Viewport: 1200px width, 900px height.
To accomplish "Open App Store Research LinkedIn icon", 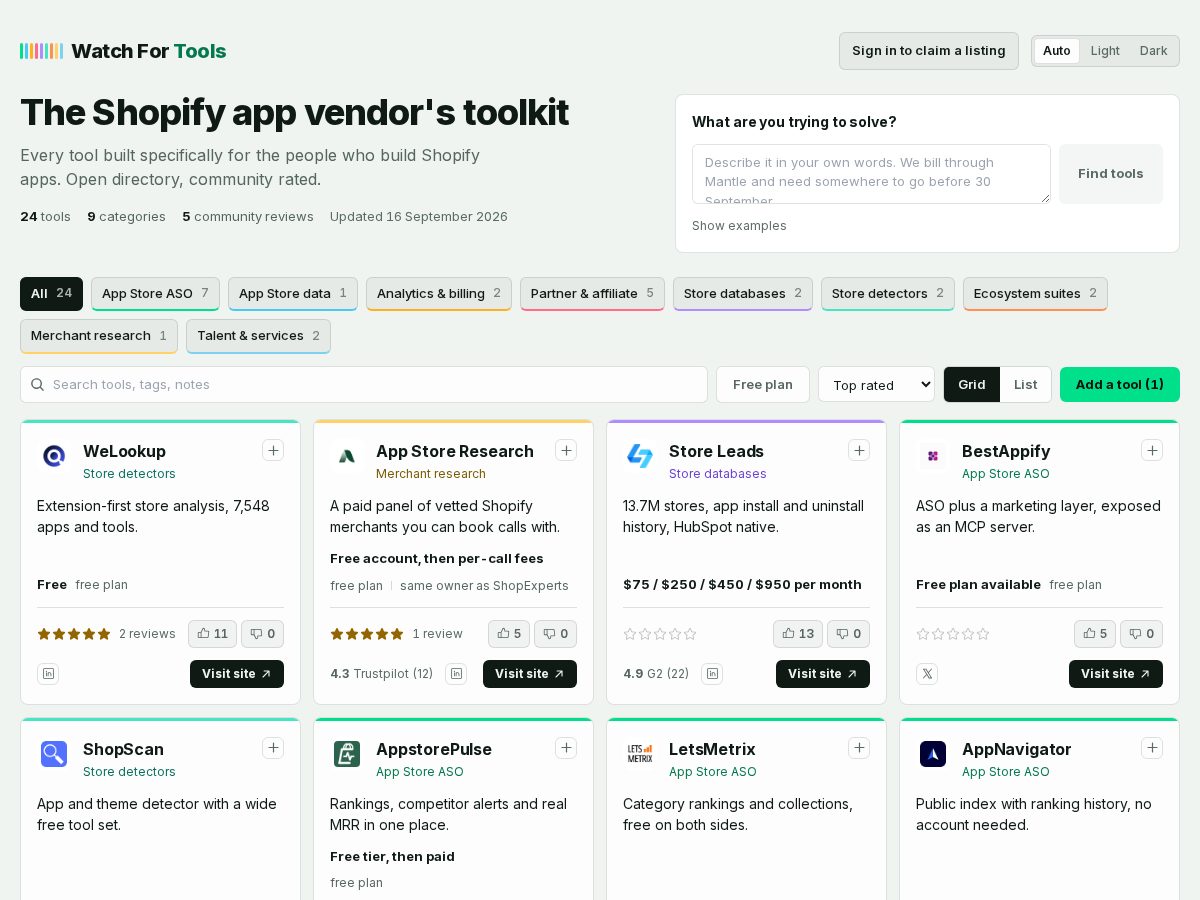I will click(x=456, y=674).
